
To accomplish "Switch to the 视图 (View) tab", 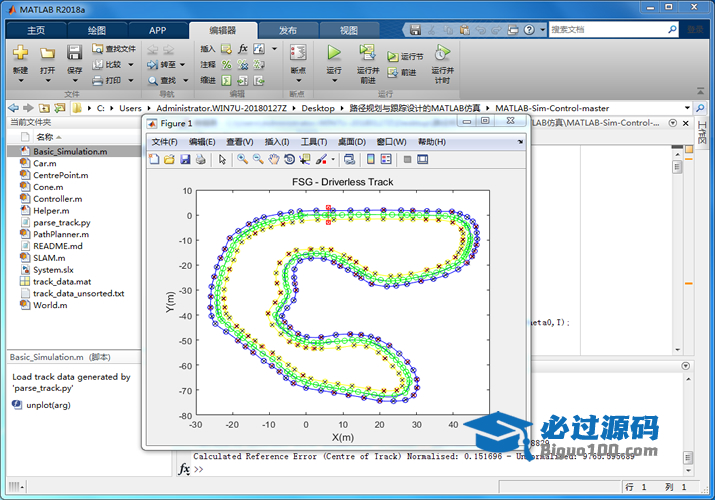I will click(349, 30).
